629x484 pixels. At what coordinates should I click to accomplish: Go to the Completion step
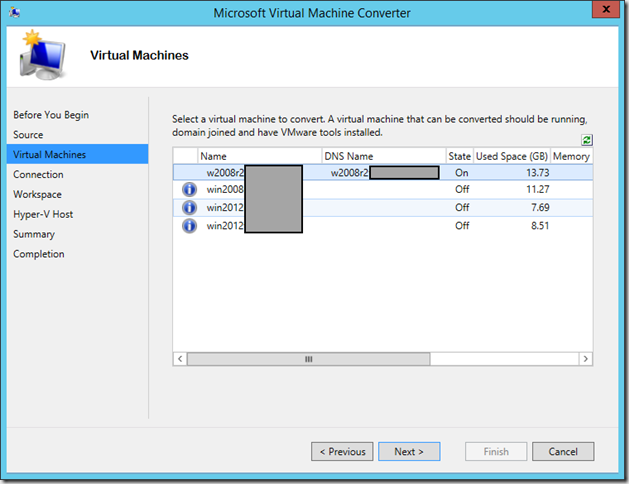click(x=39, y=254)
